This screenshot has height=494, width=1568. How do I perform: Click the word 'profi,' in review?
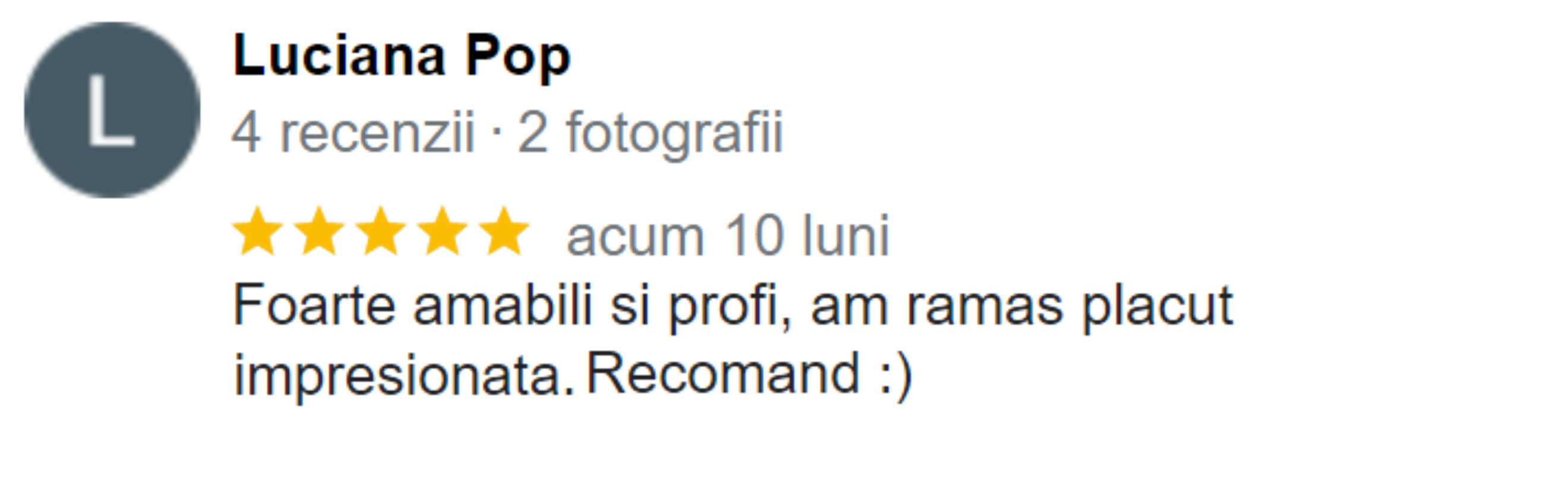tap(731, 308)
